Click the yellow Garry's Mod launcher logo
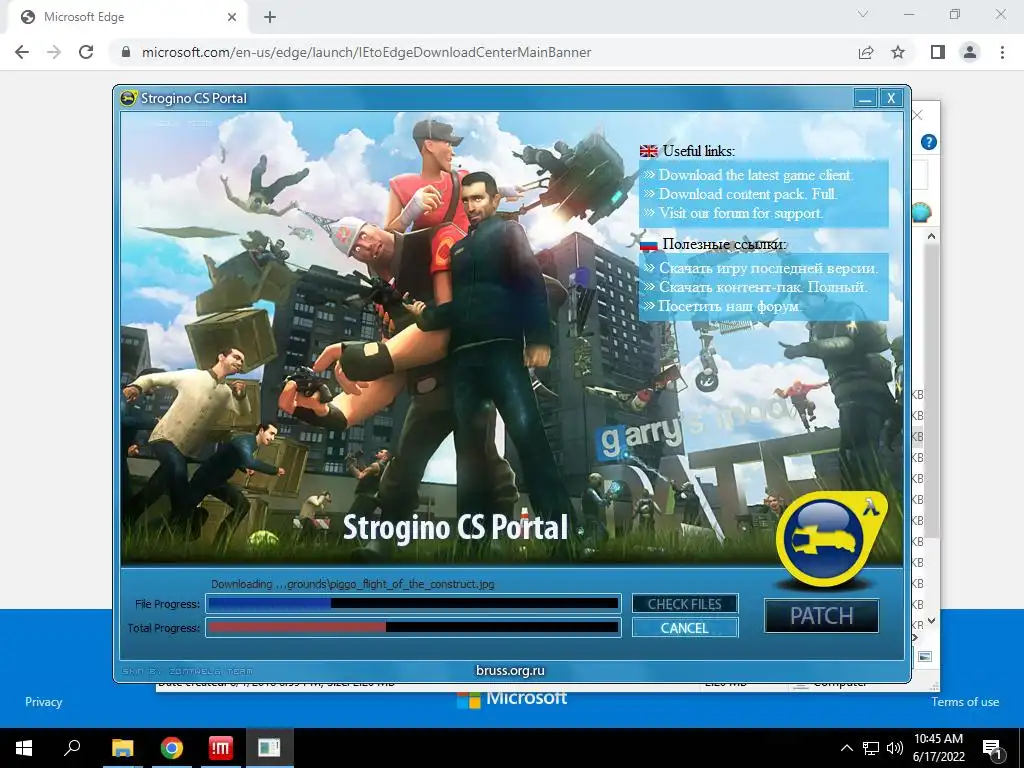This screenshot has width=1024, height=768. tap(830, 539)
